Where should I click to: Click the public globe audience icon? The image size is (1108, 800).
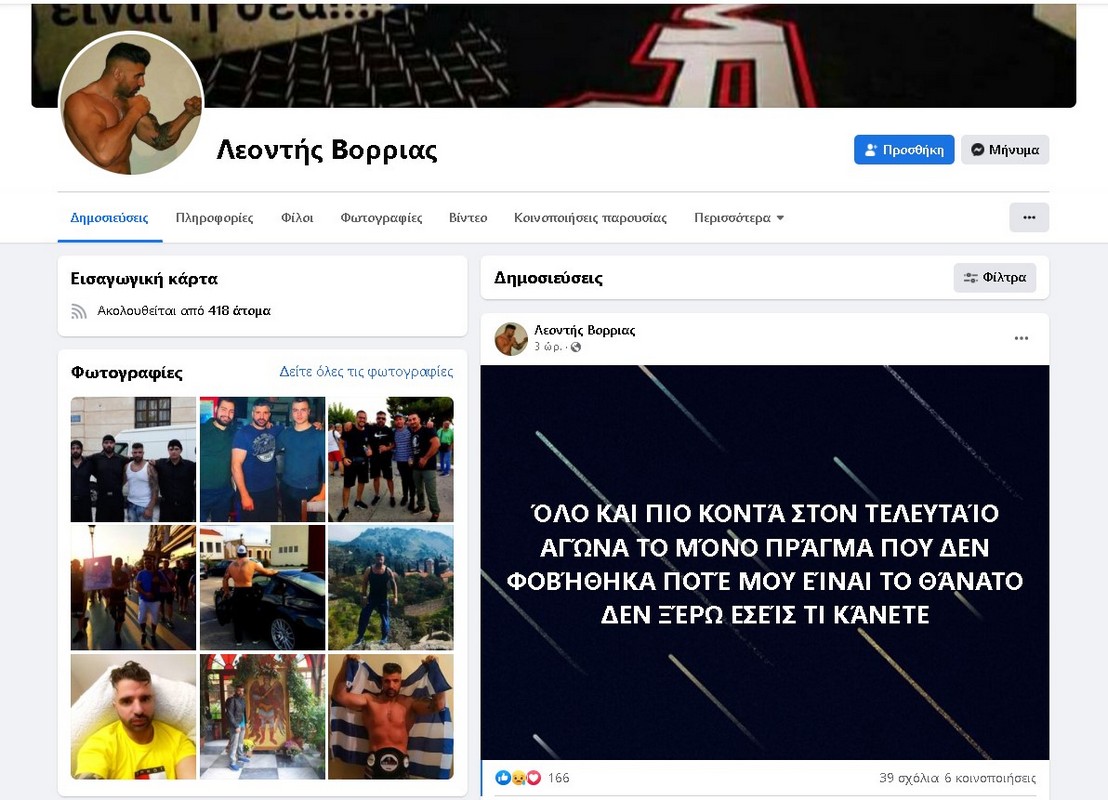coord(575,347)
